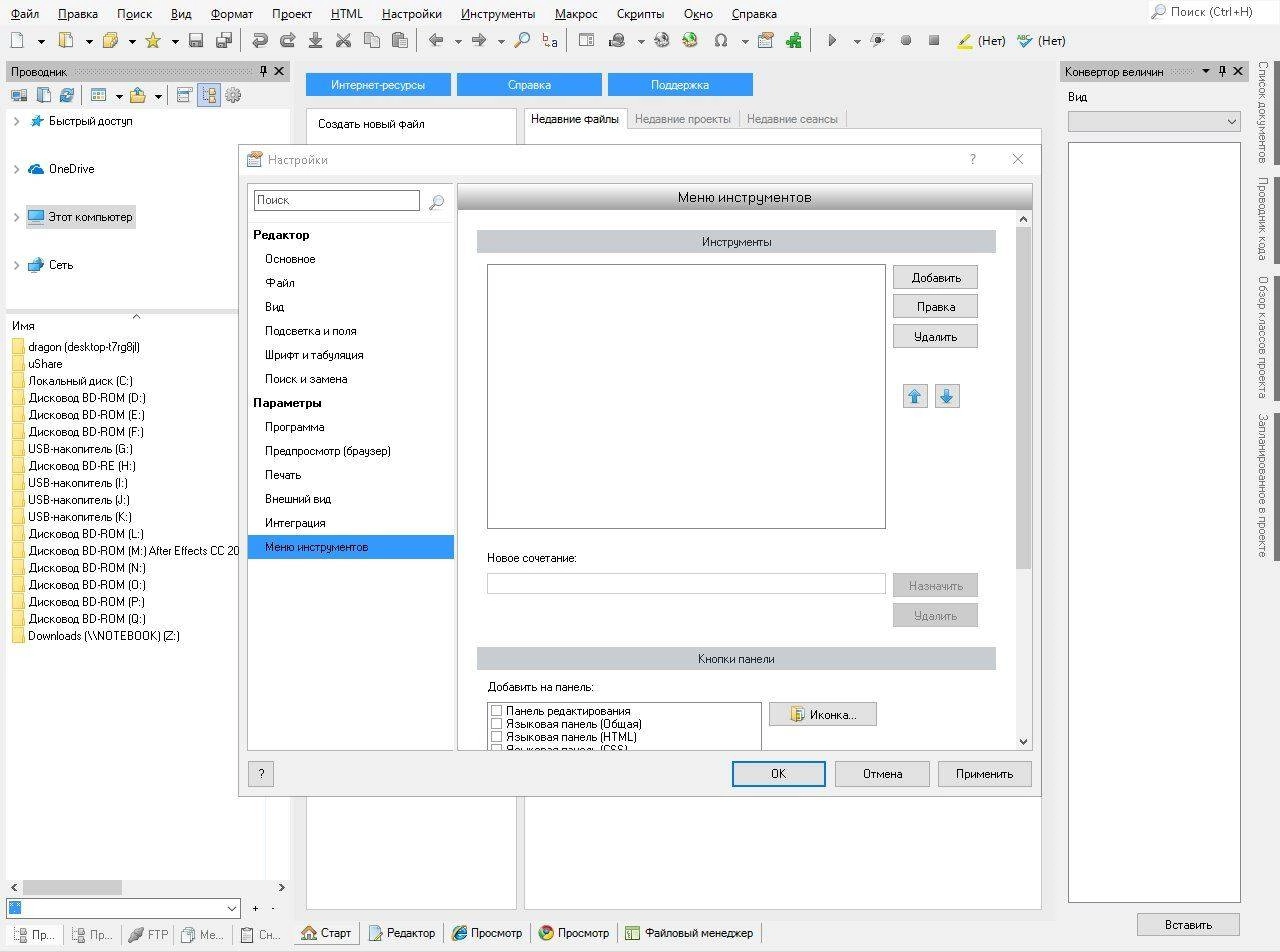Image resolution: width=1280 pixels, height=952 pixels.
Task: Click the green globe browser icon
Action: pyautogui.click(x=690, y=41)
